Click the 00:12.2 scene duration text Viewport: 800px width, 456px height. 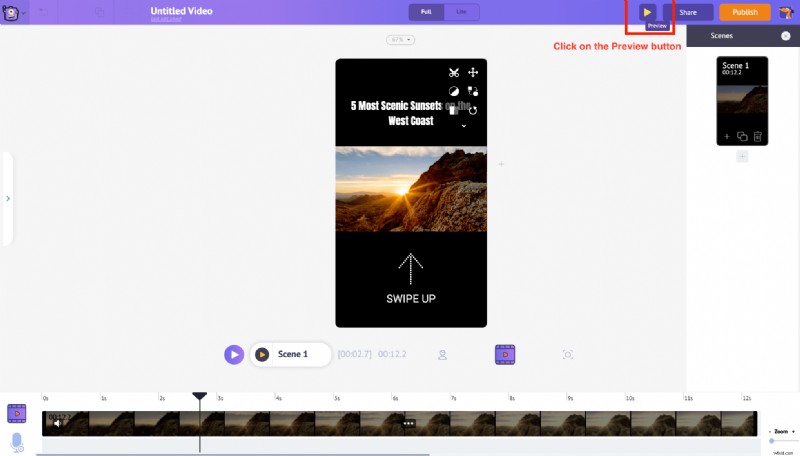pos(392,354)
